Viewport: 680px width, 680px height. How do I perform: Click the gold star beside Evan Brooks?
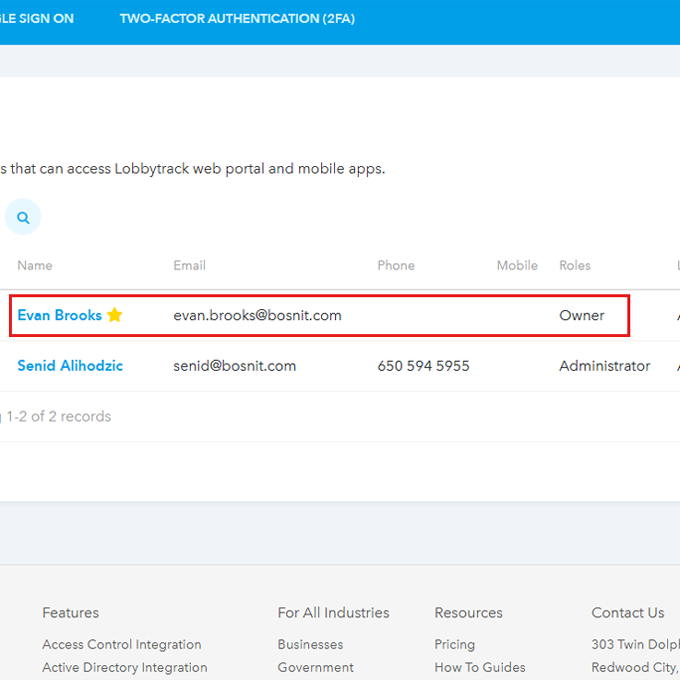pos(115,315)
